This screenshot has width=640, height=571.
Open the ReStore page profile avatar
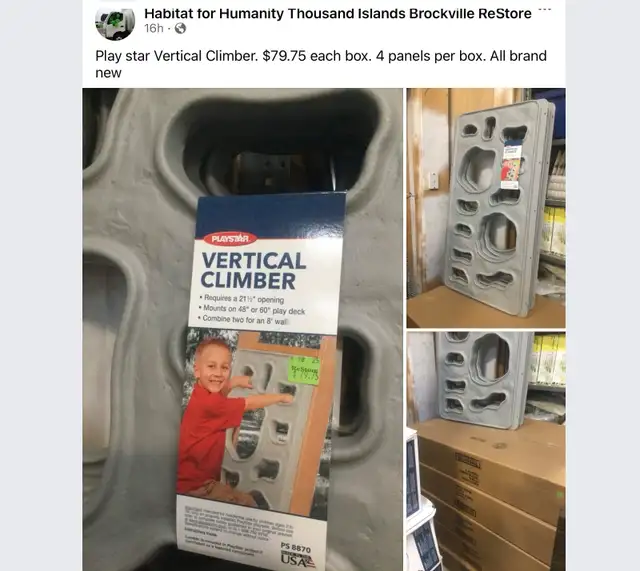115,22
